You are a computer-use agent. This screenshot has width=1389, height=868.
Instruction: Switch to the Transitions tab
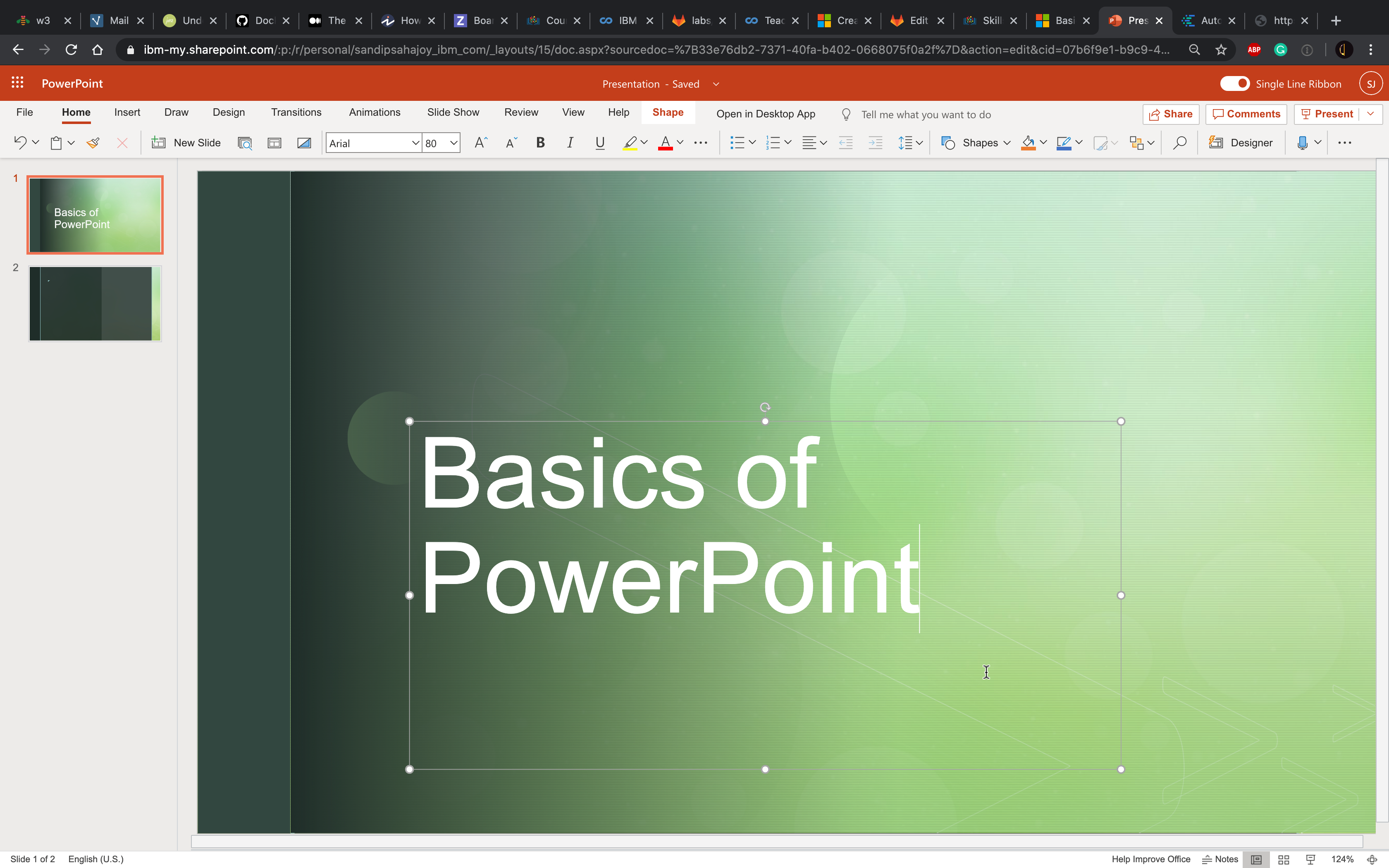296,112
